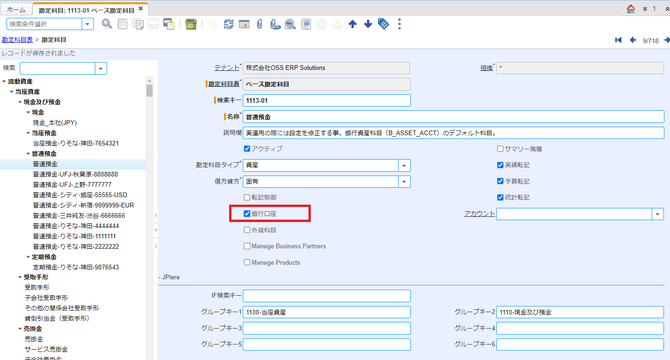Viewport: 670px width, 360px height.
Task: Click the Save and New toolbar icon
Action: pos(169,24)
